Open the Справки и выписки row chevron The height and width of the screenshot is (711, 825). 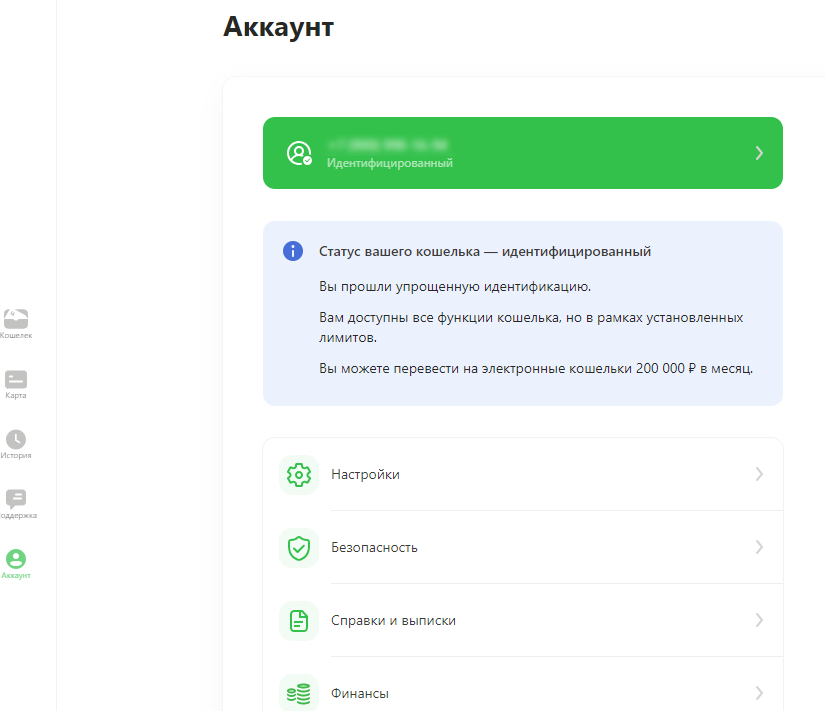[x=759, y=620]
